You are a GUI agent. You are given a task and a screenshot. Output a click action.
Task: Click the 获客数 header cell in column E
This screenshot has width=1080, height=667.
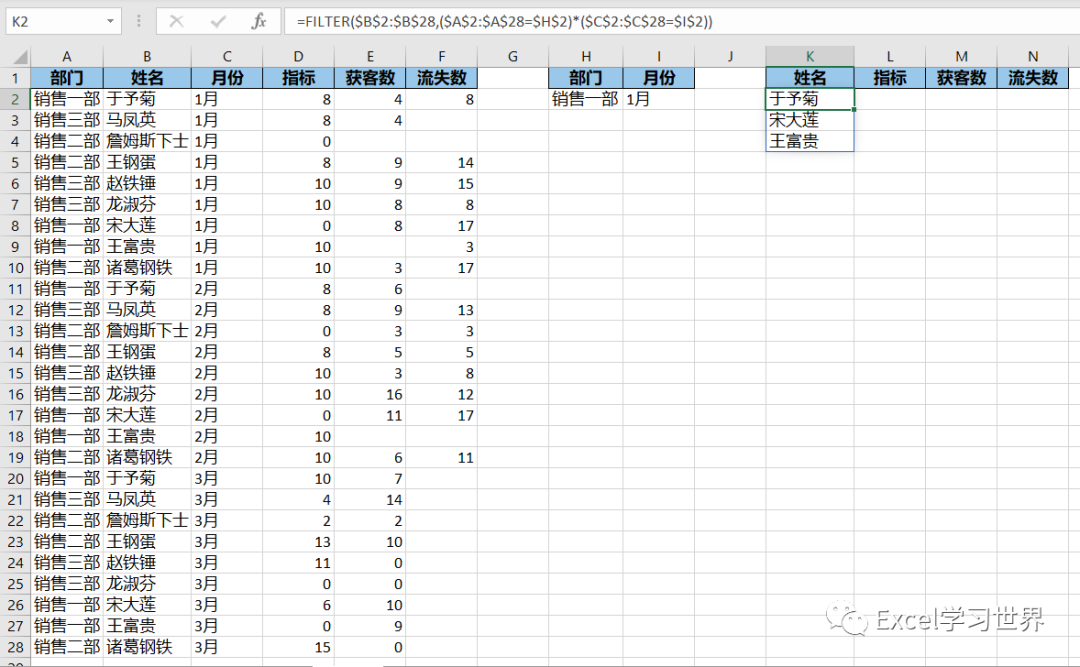(370, 78)
